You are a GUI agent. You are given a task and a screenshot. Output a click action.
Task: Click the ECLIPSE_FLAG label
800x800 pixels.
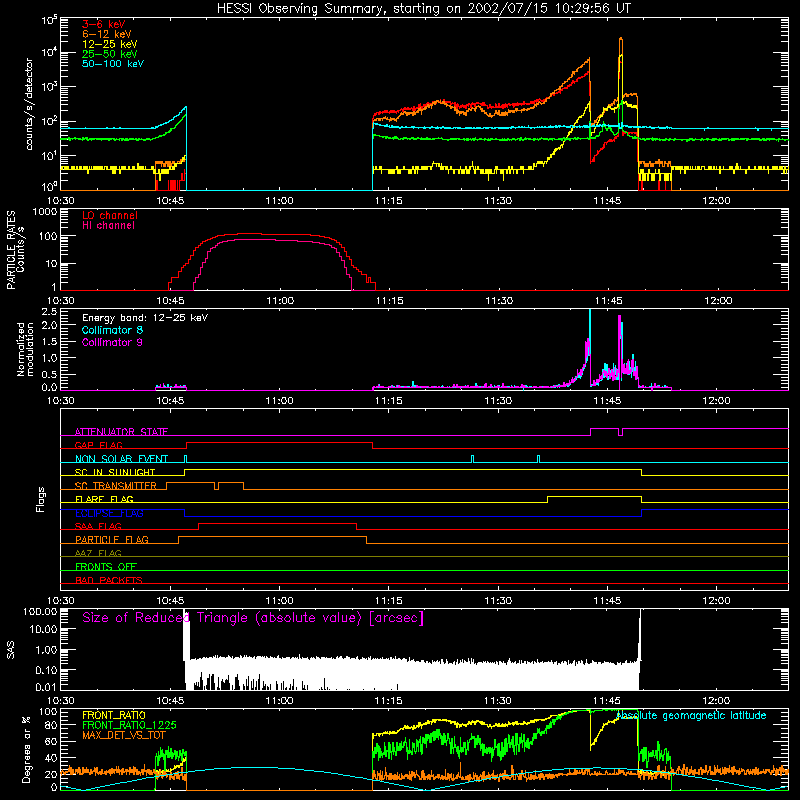(x=109, y=513)
